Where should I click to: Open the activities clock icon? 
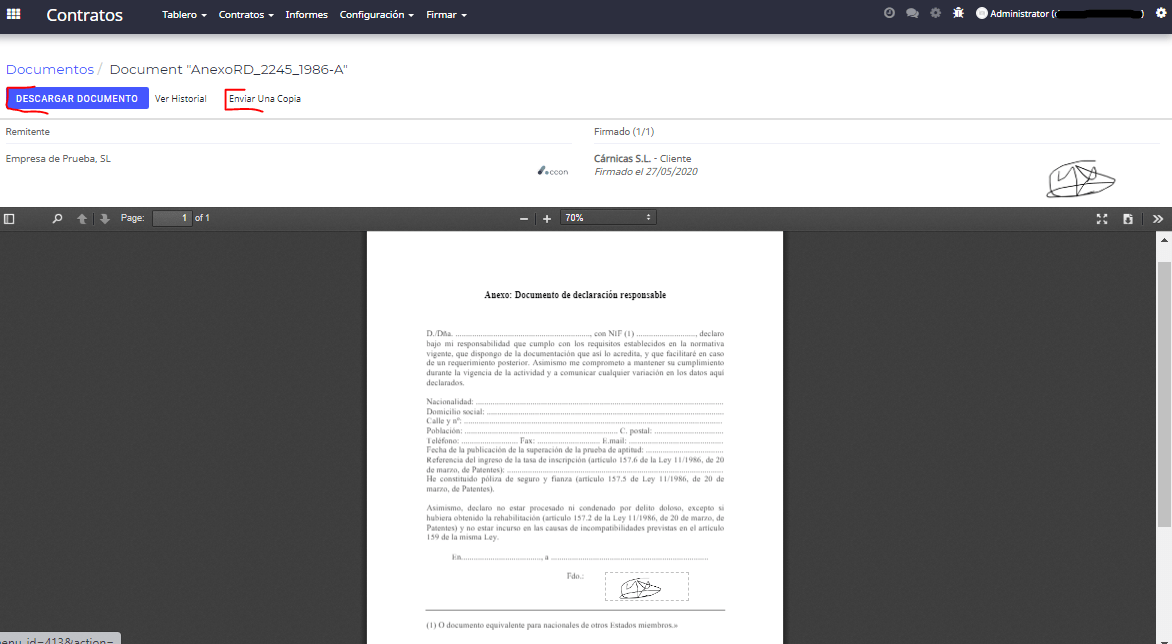pos(889,13)
